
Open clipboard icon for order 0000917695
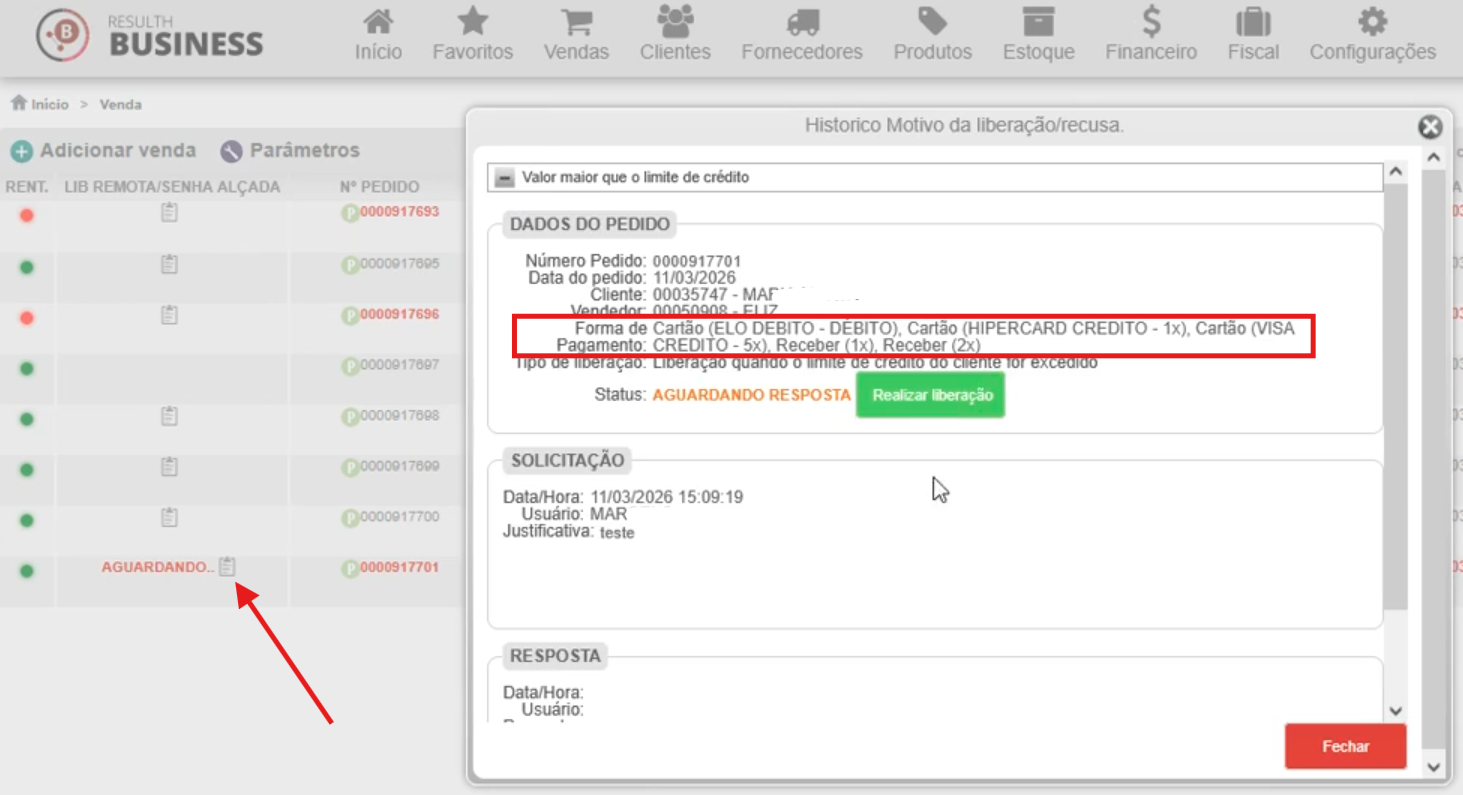pyautogui.click(x=169, y=264)
